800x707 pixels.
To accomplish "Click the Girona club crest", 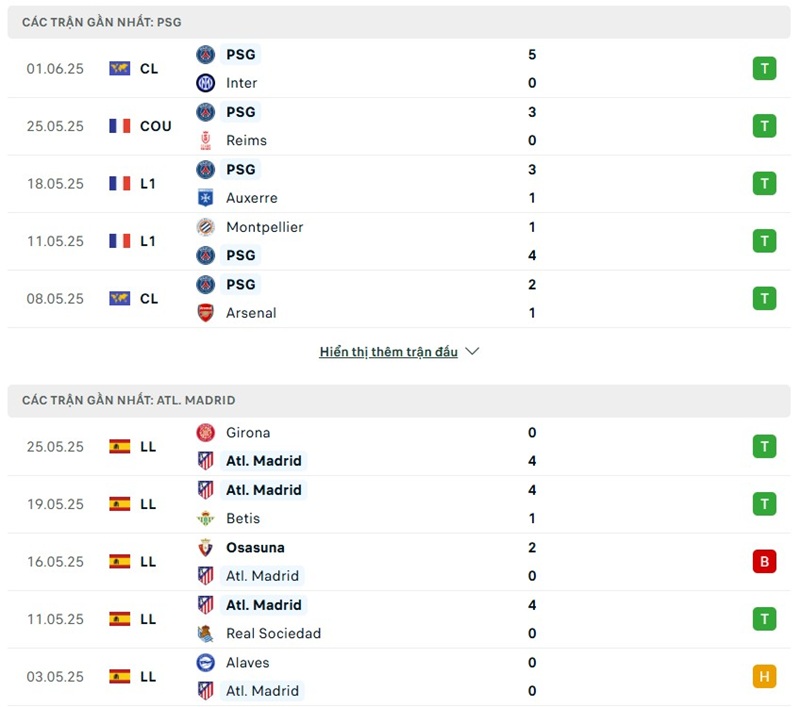I will coord(206,433).
